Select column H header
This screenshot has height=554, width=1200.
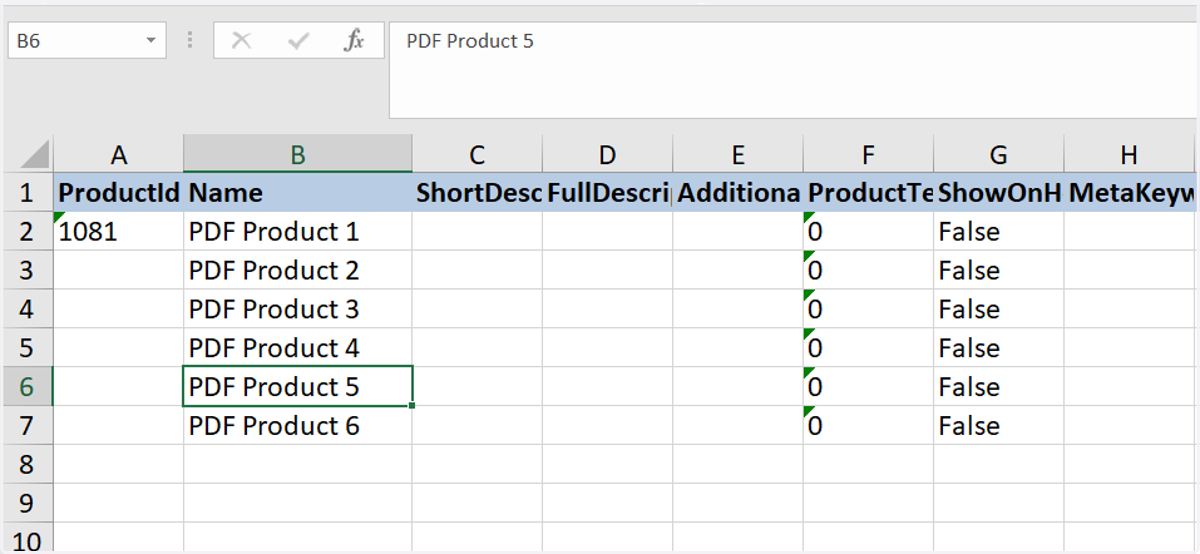click(1130, 154)
